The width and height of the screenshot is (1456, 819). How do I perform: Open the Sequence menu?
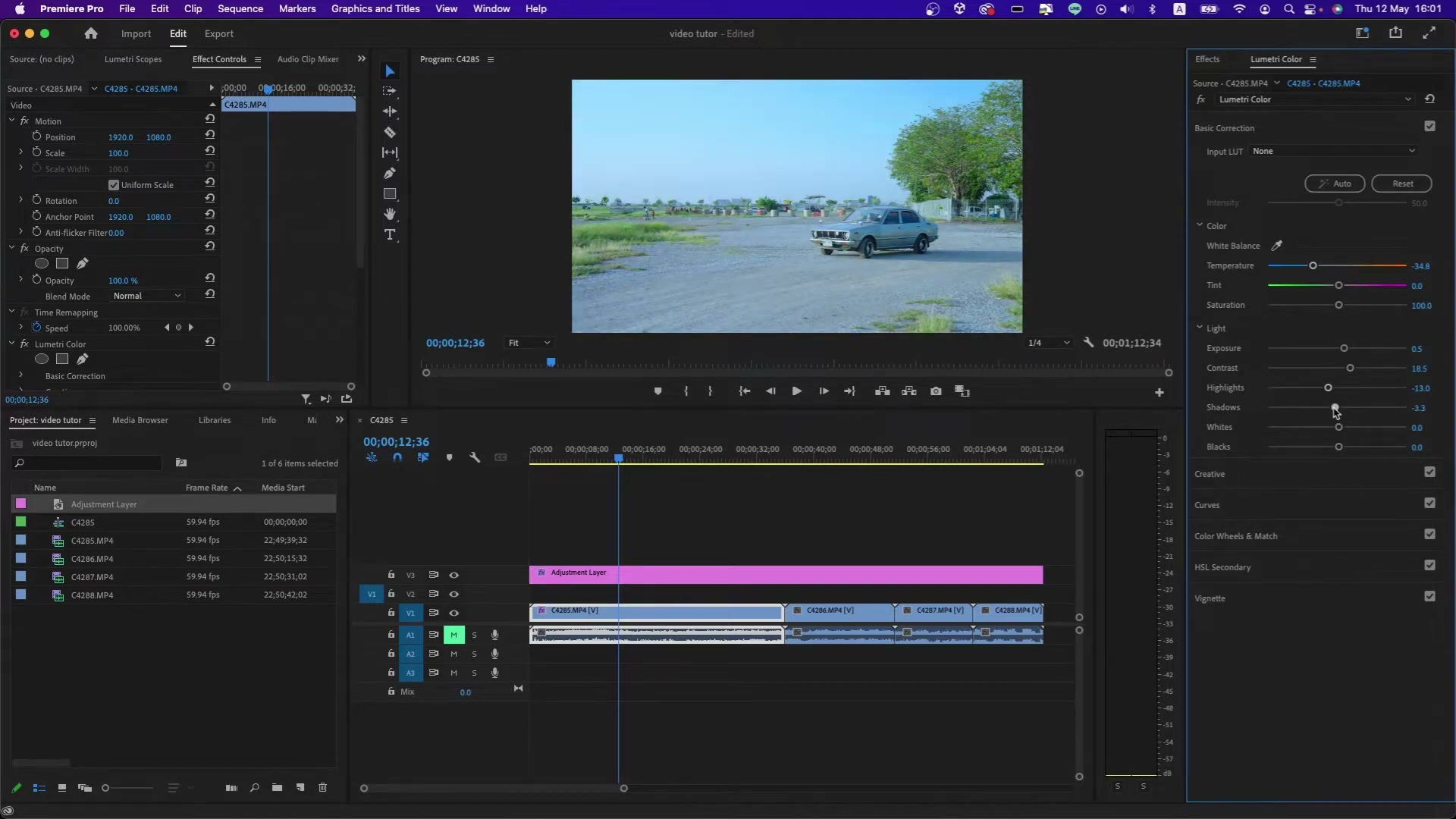240,8
